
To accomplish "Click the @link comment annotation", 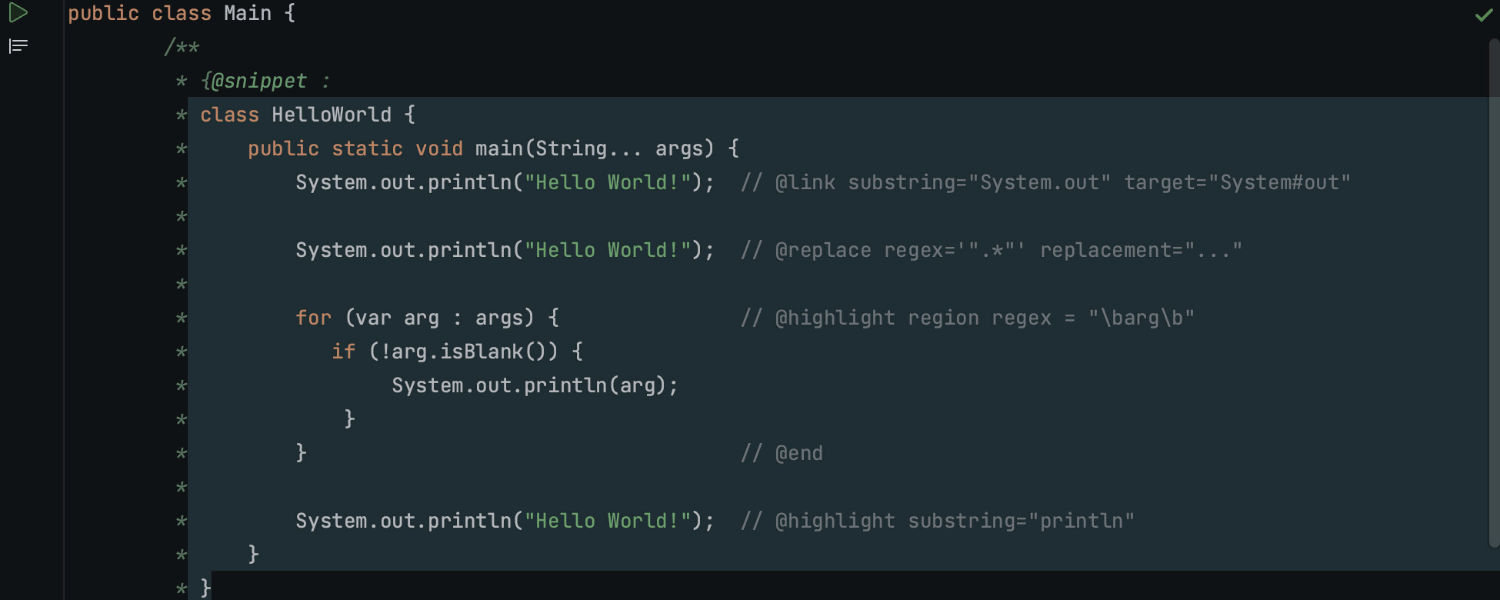I will (808, 182).
